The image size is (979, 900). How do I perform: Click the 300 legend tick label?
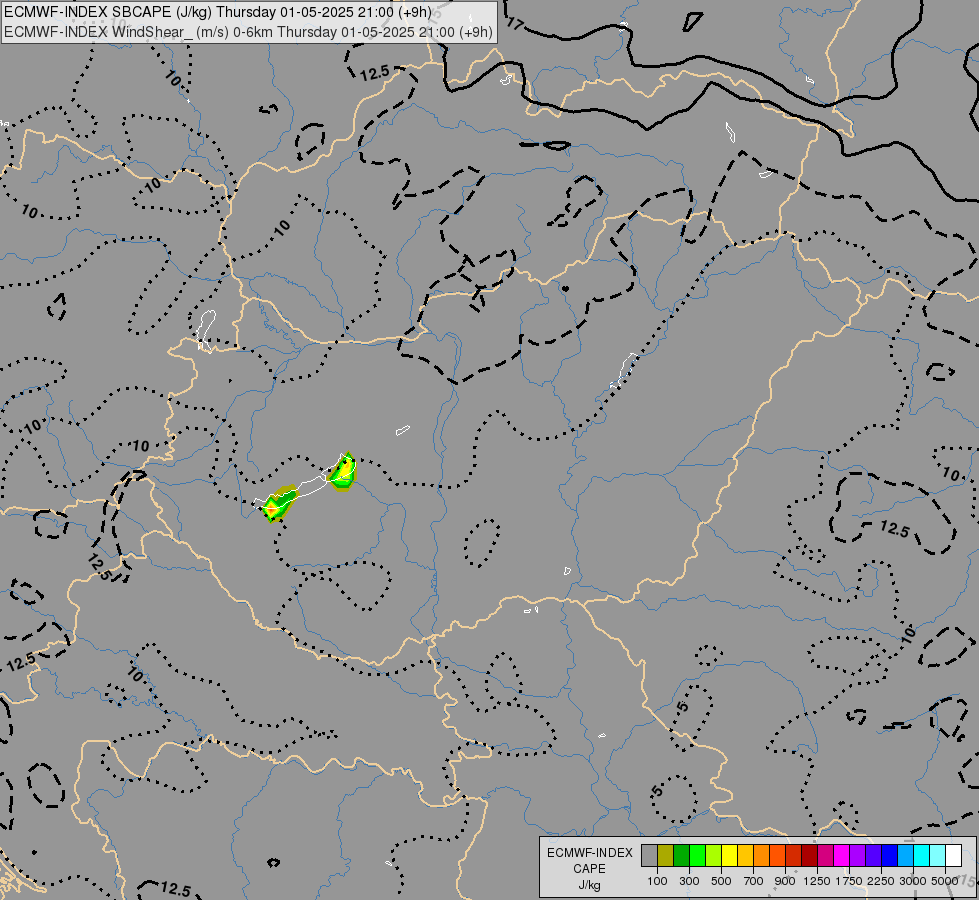[689, 881]
